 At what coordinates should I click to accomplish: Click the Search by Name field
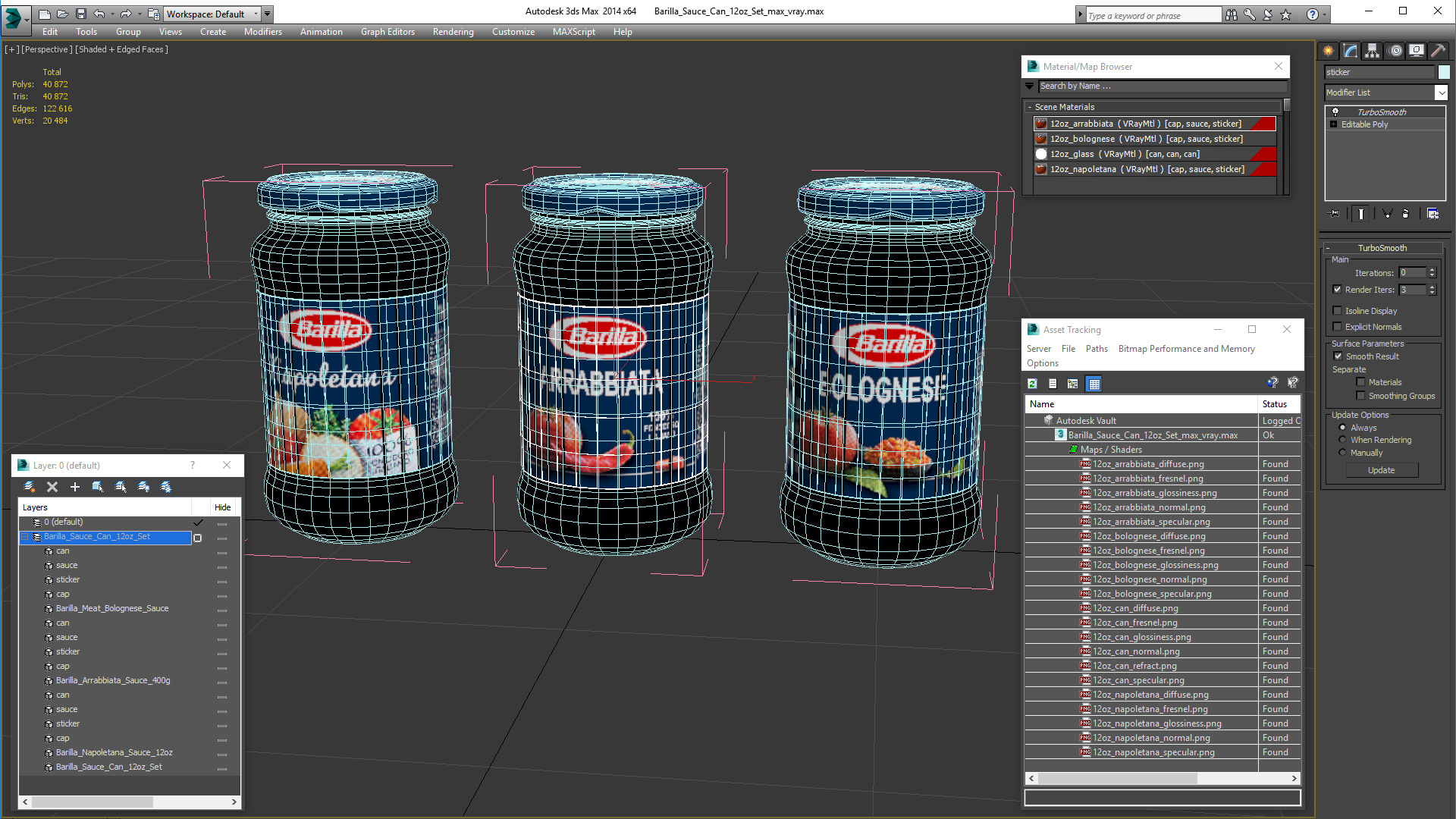1163,86
